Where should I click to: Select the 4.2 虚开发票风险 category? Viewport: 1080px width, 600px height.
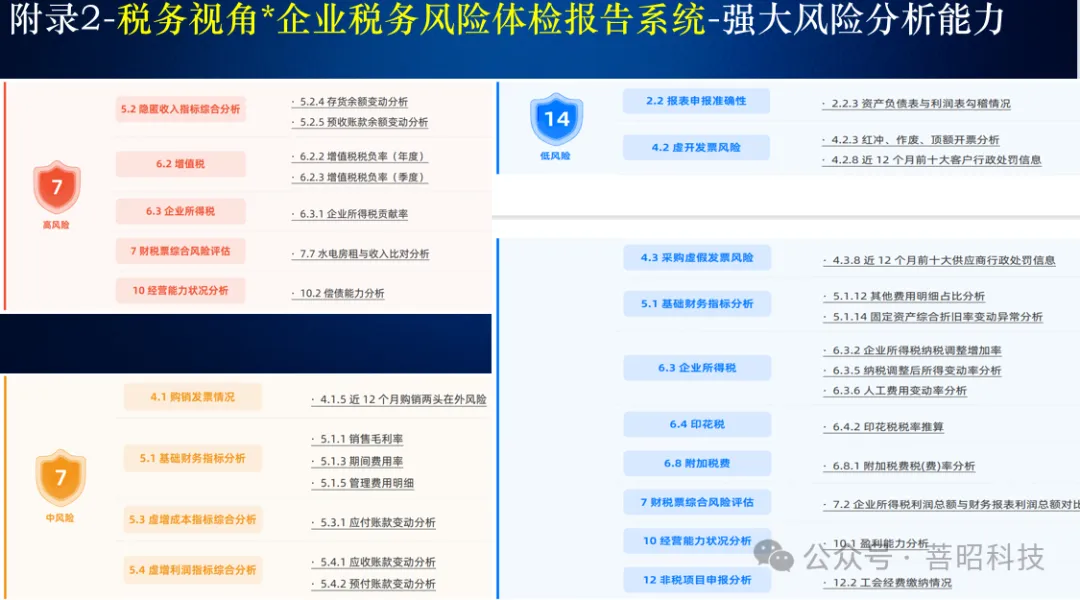(x=695, y=146)
